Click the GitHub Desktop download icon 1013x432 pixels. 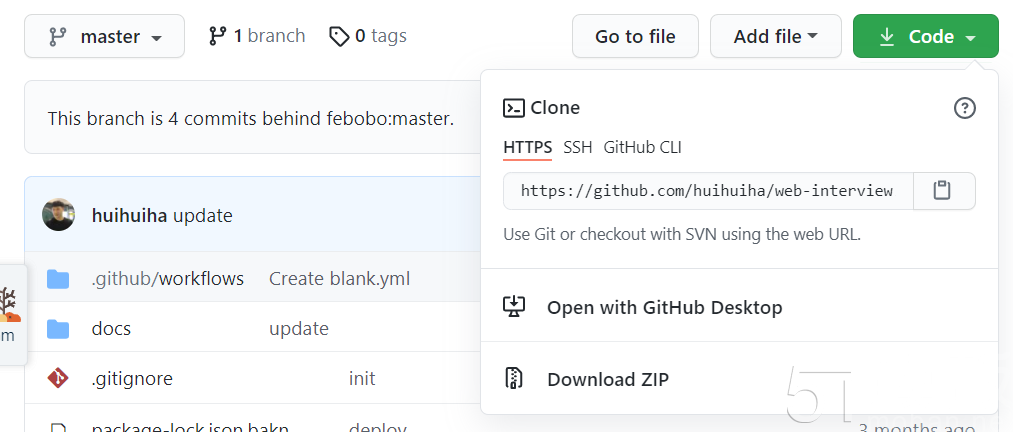(x=514, y=307)
